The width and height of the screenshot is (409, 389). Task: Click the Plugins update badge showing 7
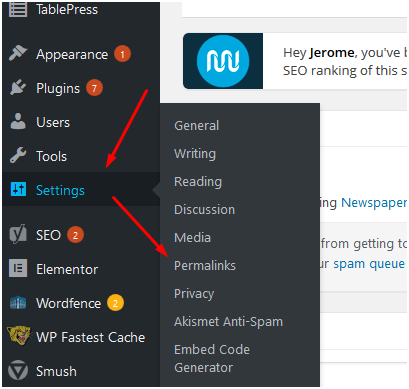(x=94, y=88)
